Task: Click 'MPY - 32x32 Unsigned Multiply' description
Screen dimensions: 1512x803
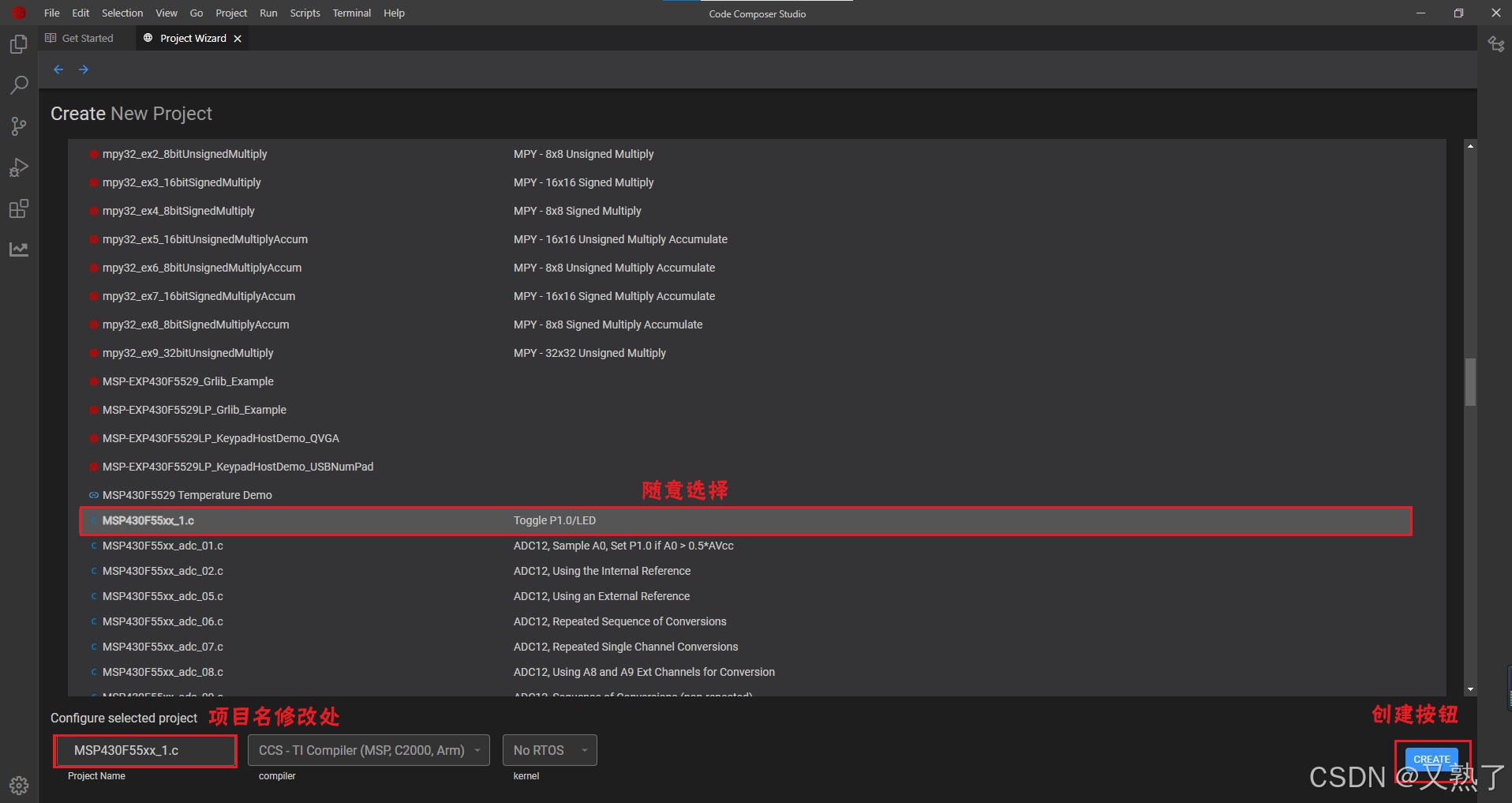Action: tap(589, 353)
